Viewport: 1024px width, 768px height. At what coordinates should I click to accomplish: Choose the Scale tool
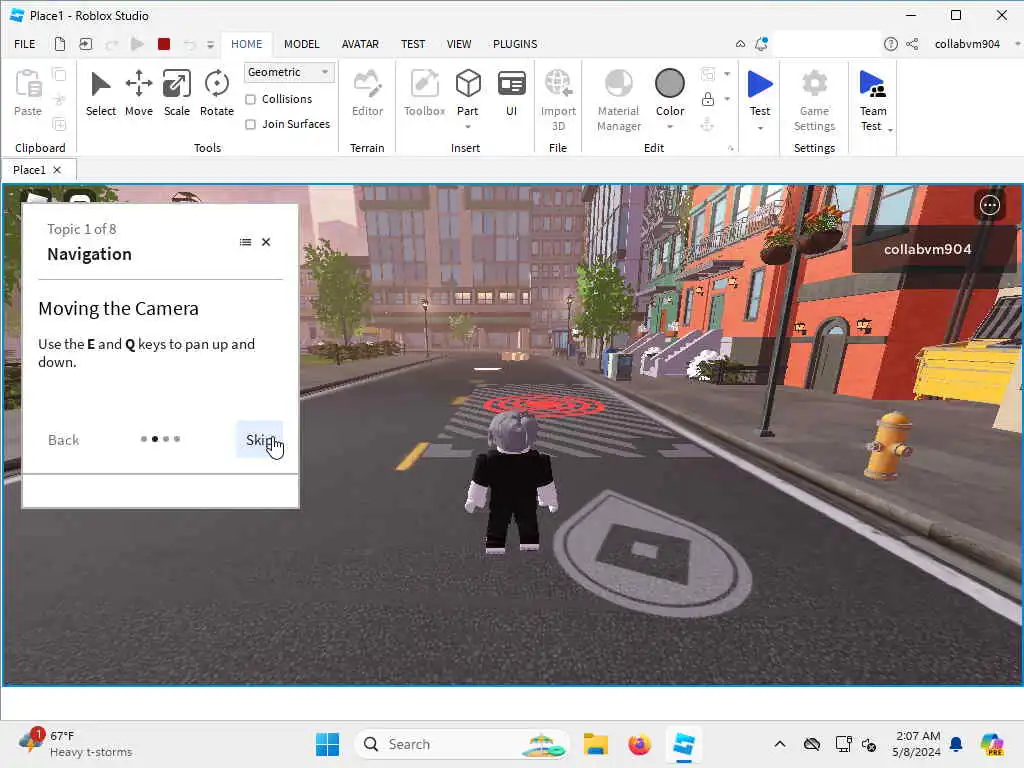[176, 93]
